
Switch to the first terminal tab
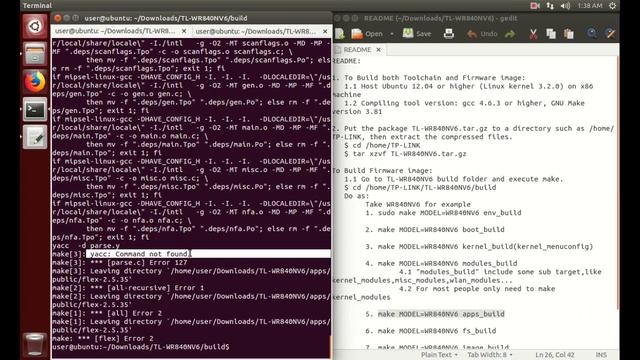[x=116, y=31]
